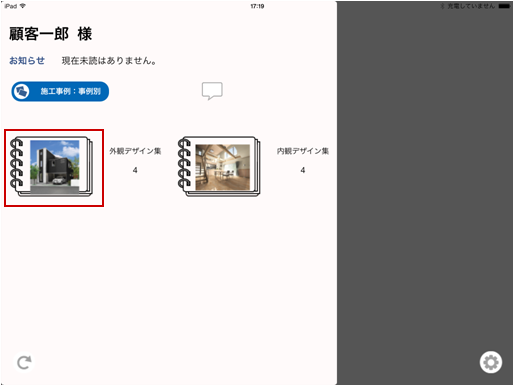Image resolution: width=514 pixels, height=386 pixels.
Task: Tap the count 4 under 外観デザイン集
Action: point(135,170)
